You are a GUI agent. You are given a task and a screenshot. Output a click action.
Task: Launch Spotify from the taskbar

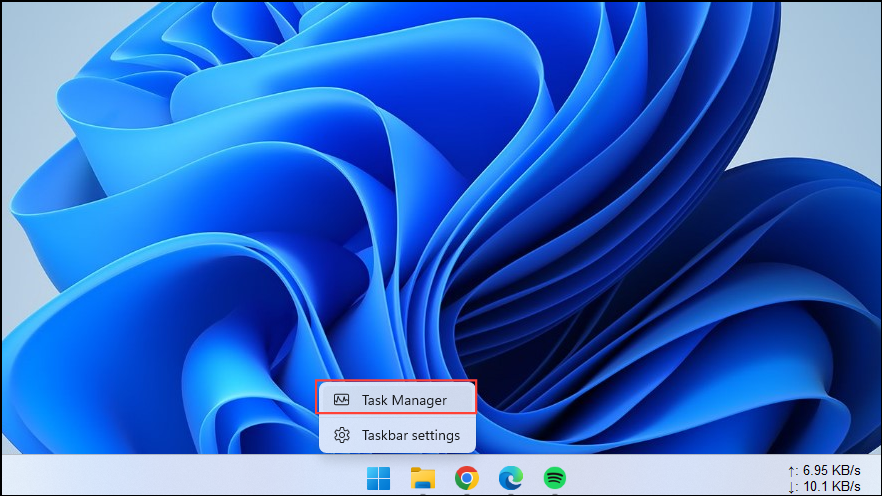point(555,478)
